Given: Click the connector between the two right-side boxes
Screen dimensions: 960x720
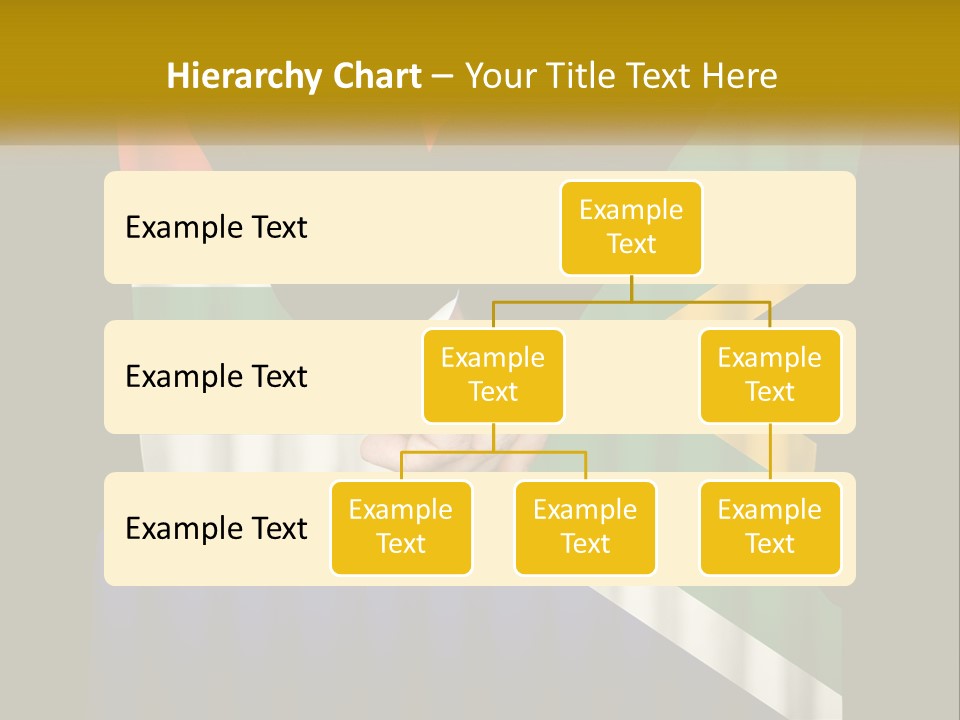Looking at the screenshot, I should pyautogui.click(x=770, y=452).
